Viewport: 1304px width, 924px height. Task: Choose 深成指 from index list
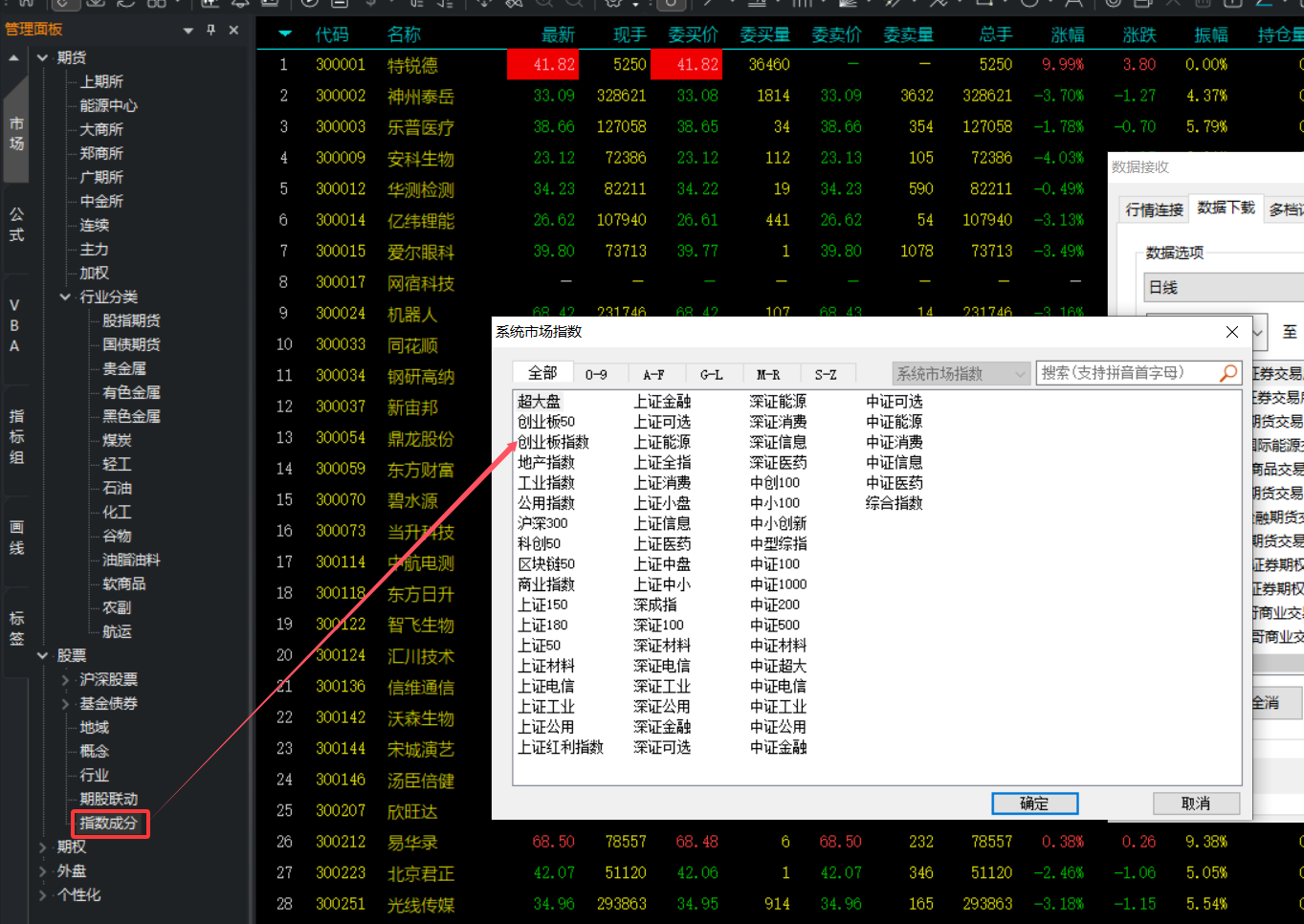click(x=655, y=605)
